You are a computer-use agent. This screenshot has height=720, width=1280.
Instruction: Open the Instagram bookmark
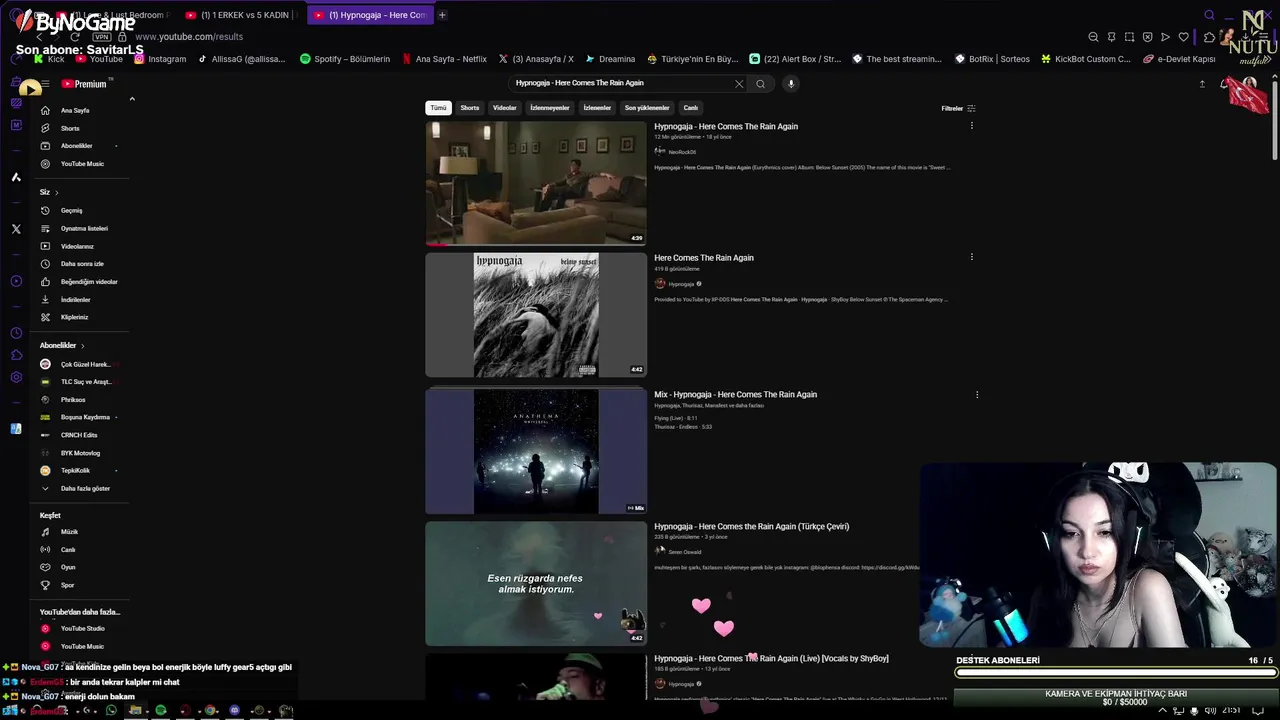[160, 59]
